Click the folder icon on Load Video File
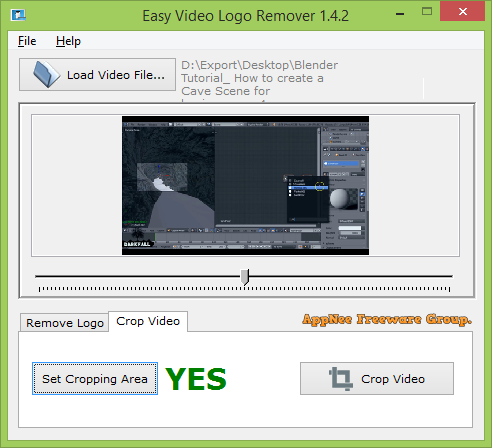Viewport: 492px width, 448px height. (47, 74)
